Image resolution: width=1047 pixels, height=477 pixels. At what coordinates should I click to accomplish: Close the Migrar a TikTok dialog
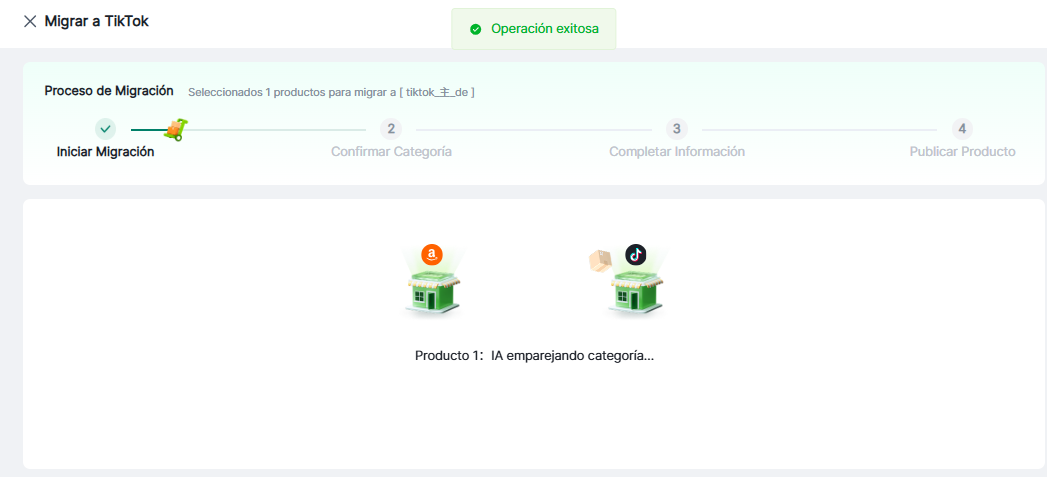[x=29, y=21]
